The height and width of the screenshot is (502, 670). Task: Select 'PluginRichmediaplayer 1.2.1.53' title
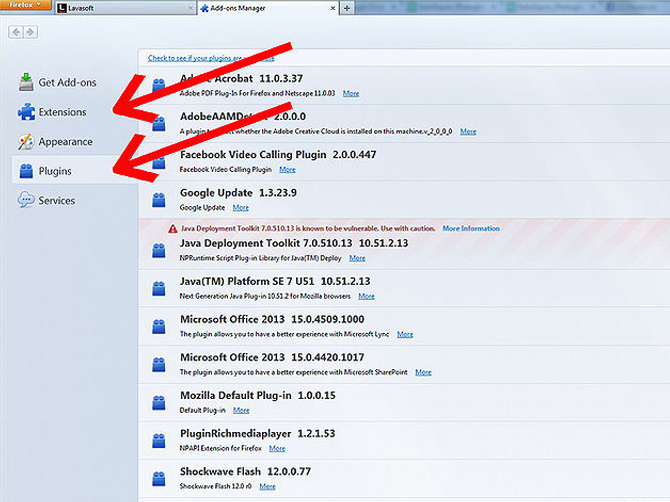click(258, 434)
